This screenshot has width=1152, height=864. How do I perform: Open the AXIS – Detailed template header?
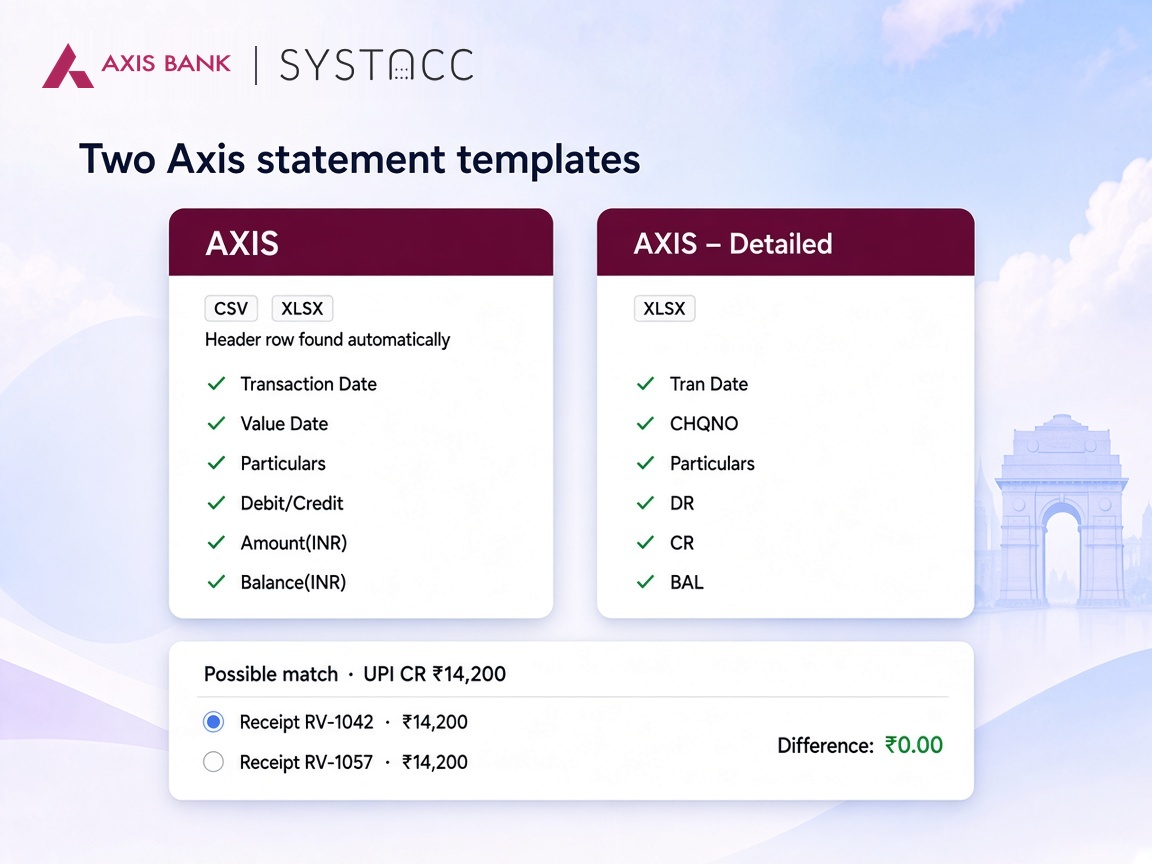pos(785,242)
